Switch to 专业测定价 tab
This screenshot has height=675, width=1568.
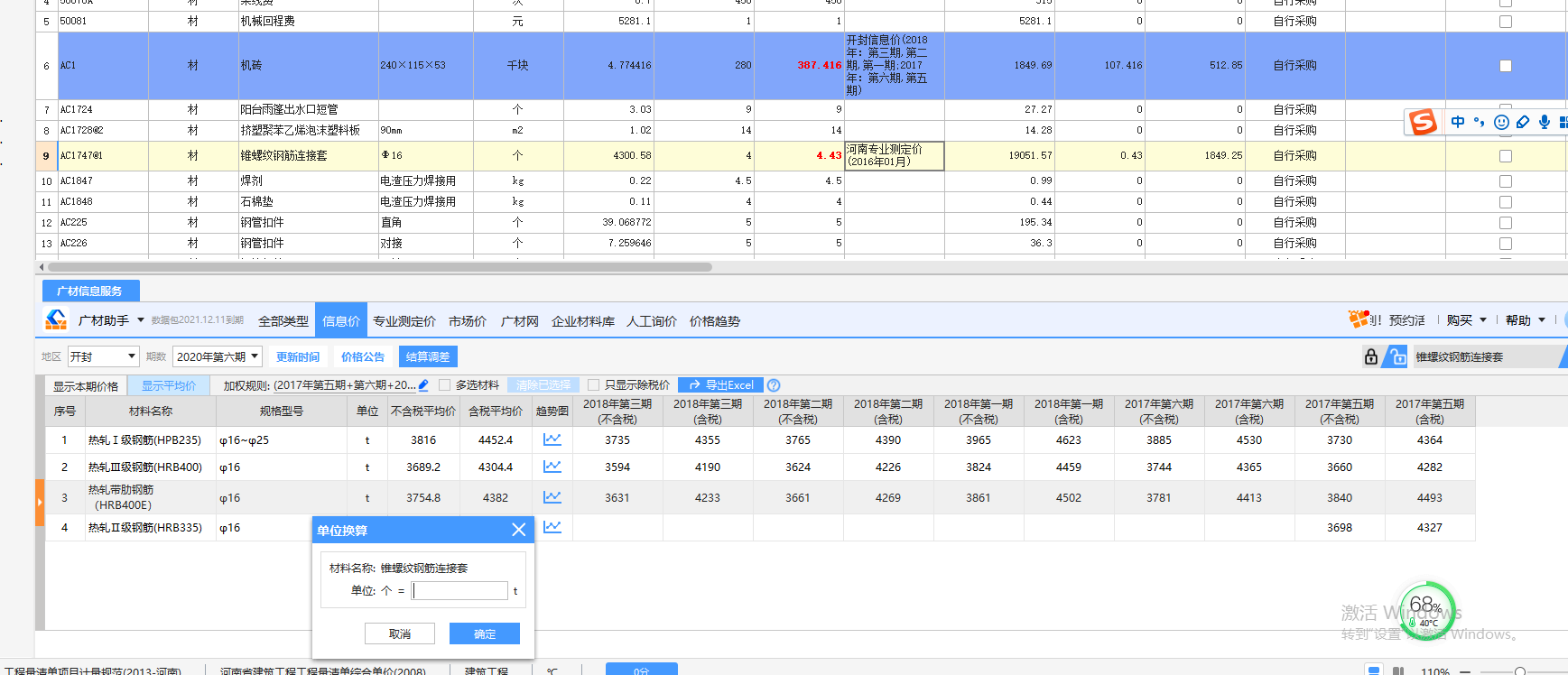click(404, 321)
